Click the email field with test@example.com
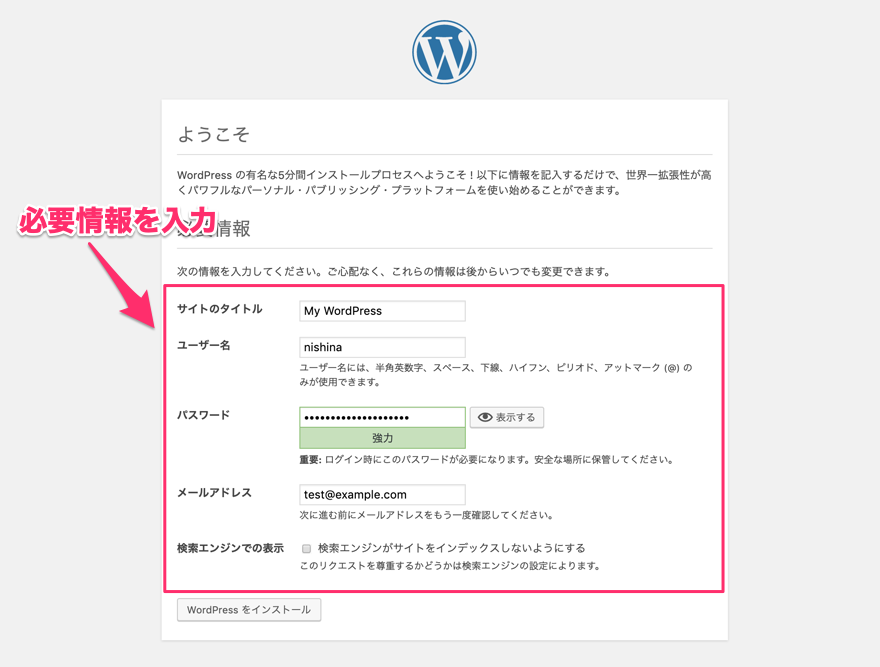Viewport: 880px width, 667px height. tap(382, 494)
